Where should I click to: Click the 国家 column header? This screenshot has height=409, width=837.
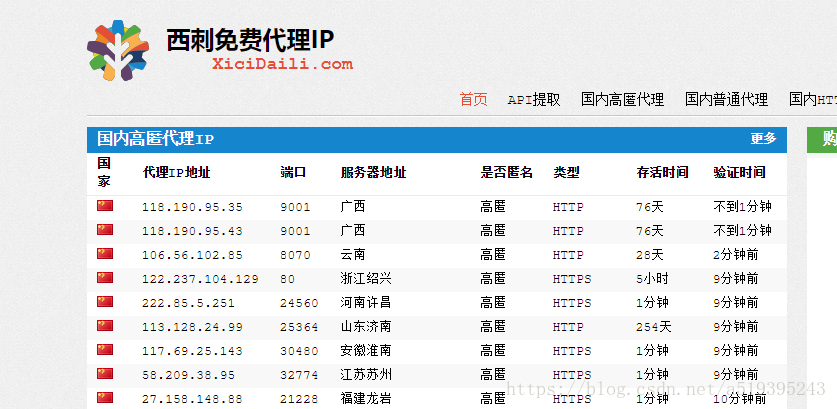(104, 172)
